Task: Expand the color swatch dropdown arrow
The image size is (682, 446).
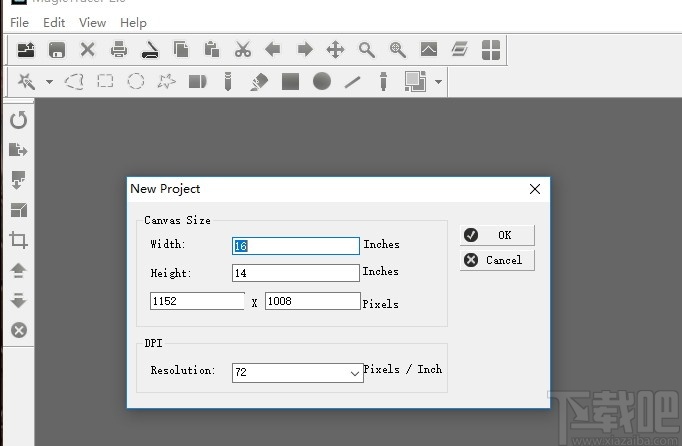Action: click(438, 82)
